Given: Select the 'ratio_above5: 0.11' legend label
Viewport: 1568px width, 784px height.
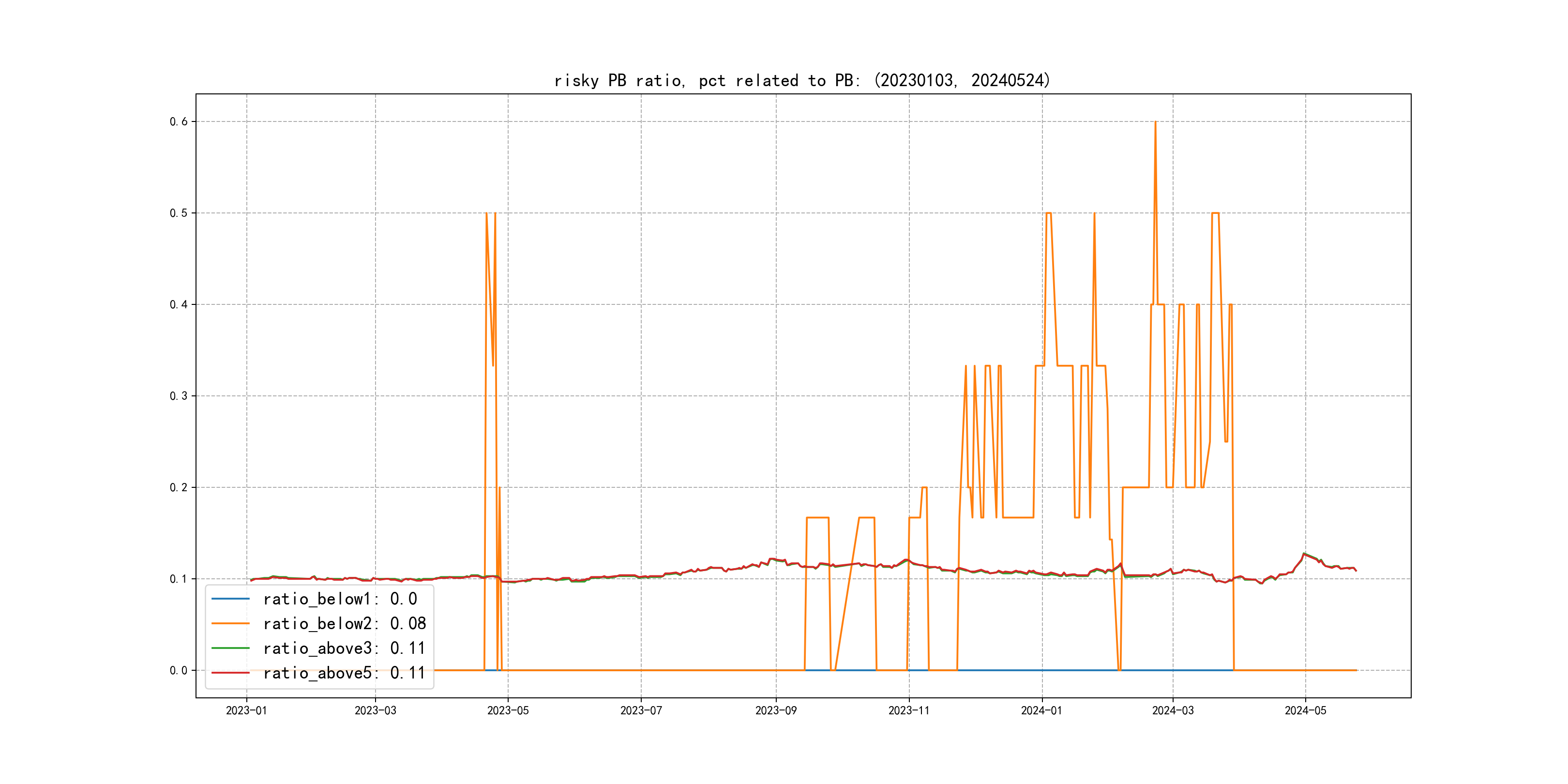Looking at the screenshot, I should tap(344, 673).
